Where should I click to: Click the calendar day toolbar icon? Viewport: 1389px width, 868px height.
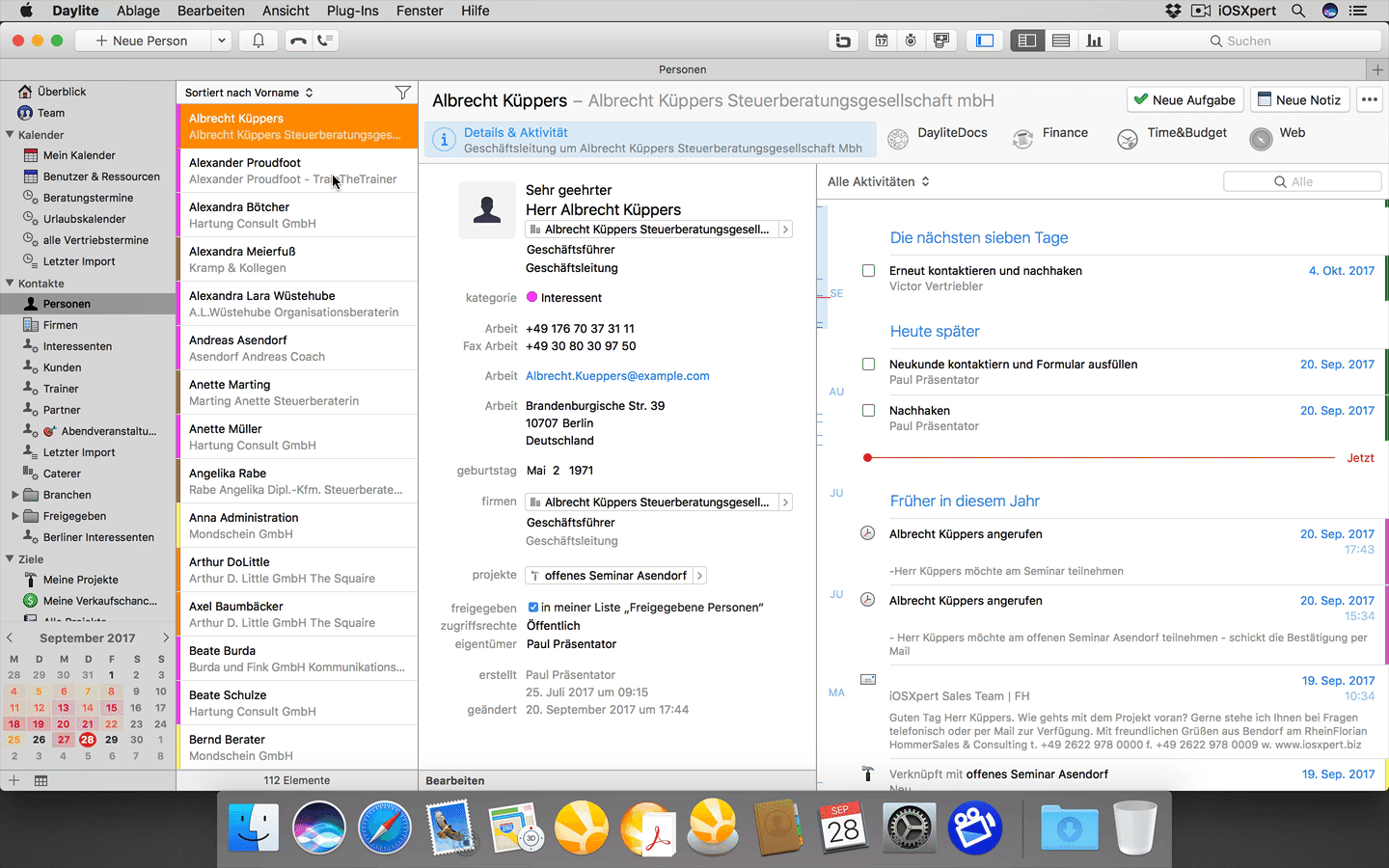click(x=882, y=41)
